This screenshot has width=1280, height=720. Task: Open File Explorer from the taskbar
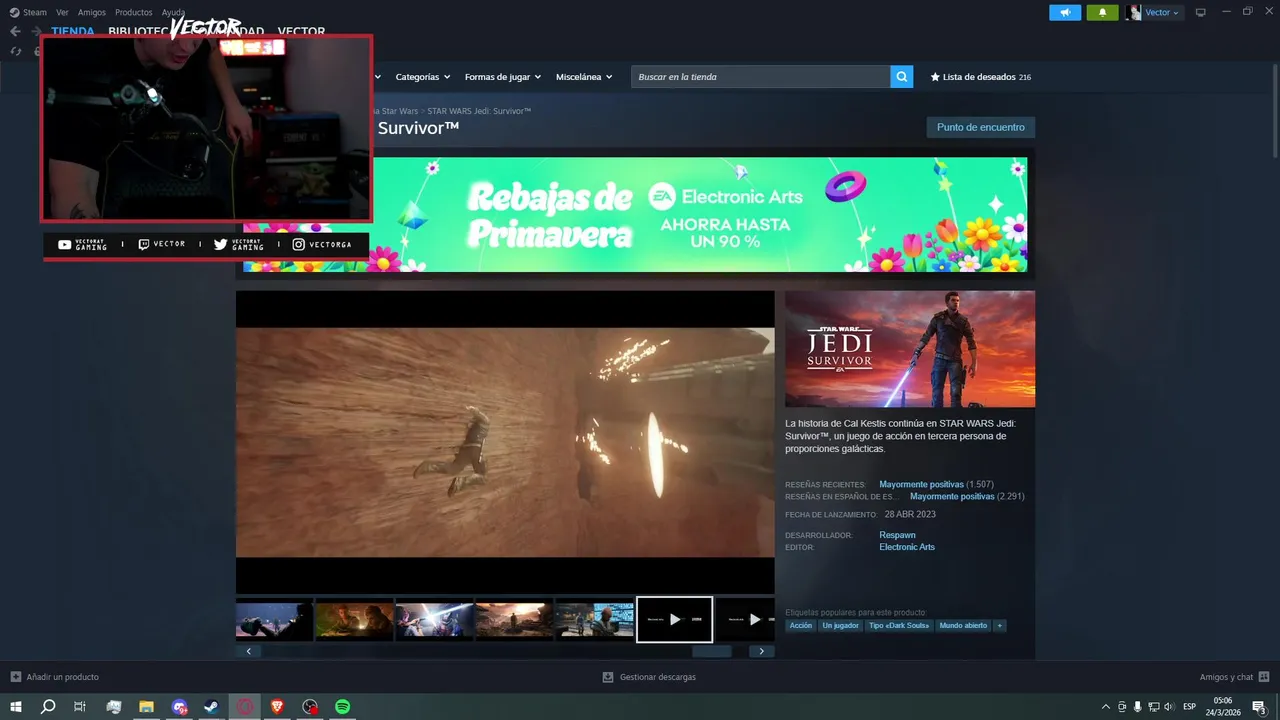tap(146, 707)
